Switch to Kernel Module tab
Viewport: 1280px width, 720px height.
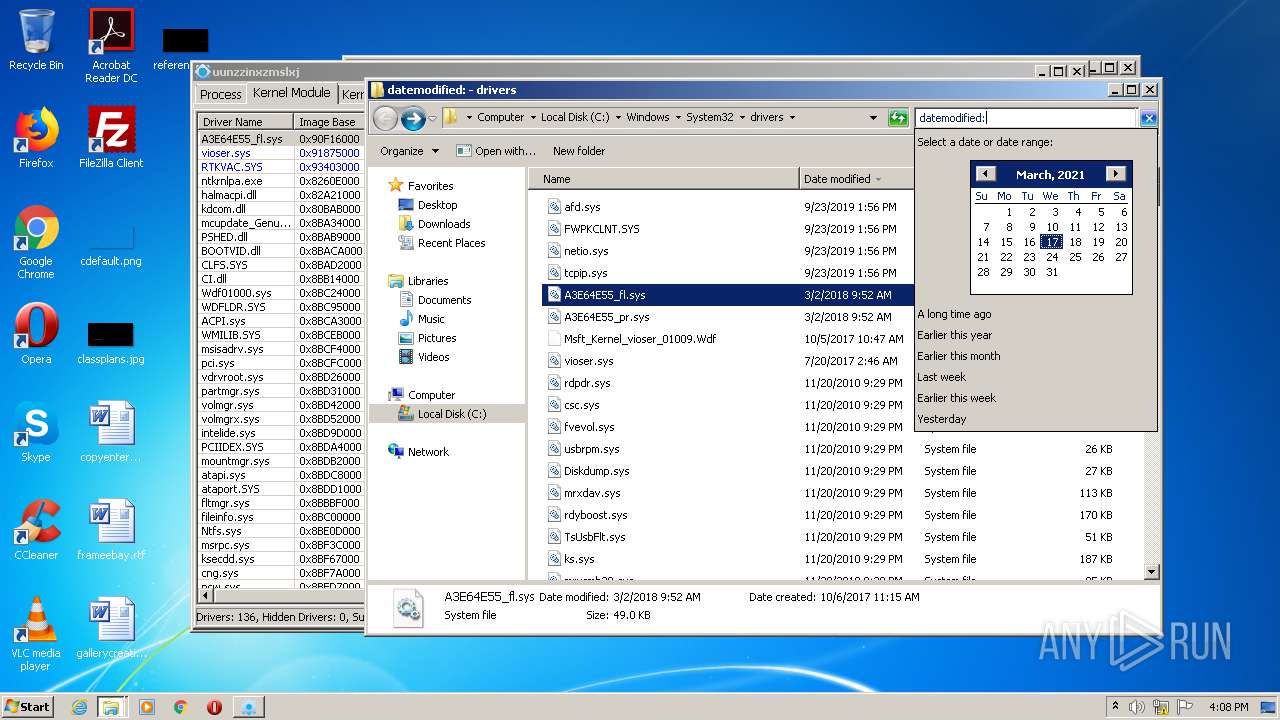(x=291, y=92)
